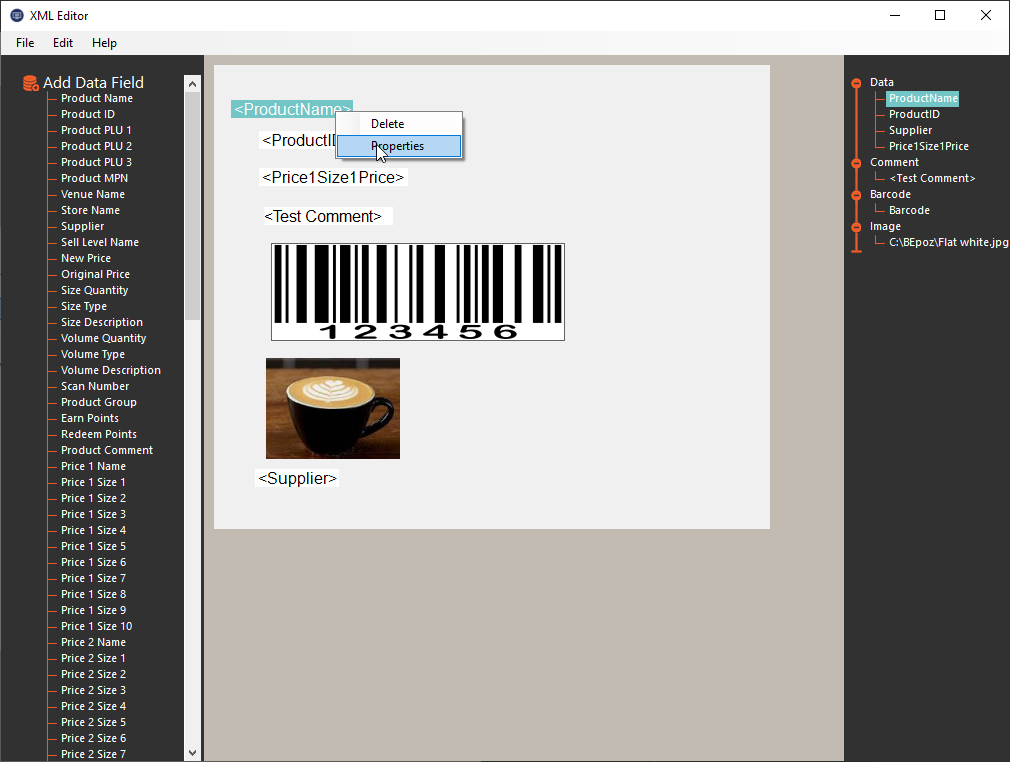Viewport: 1010px width, 762px height.
Task: Close the XML Editor window
Action: pos(986,15)
